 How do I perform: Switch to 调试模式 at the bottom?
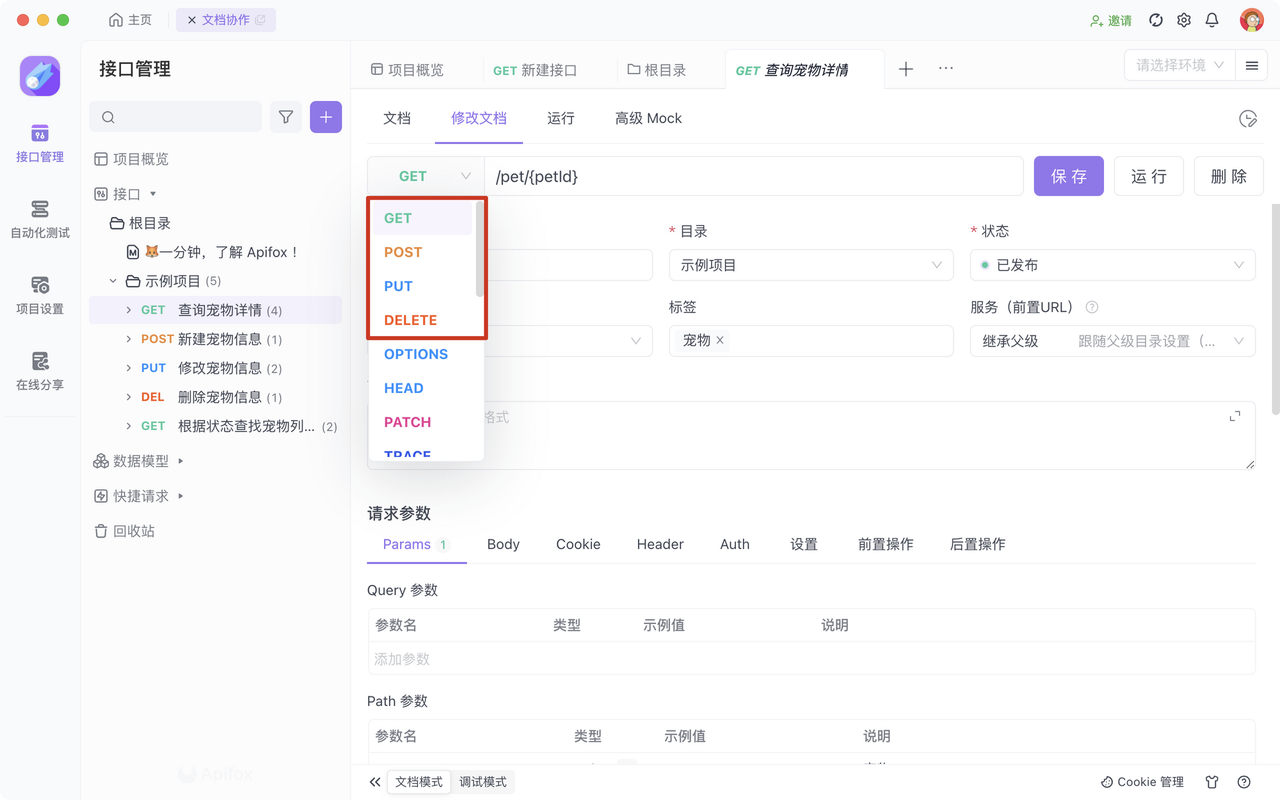click(x=483, y=782)
